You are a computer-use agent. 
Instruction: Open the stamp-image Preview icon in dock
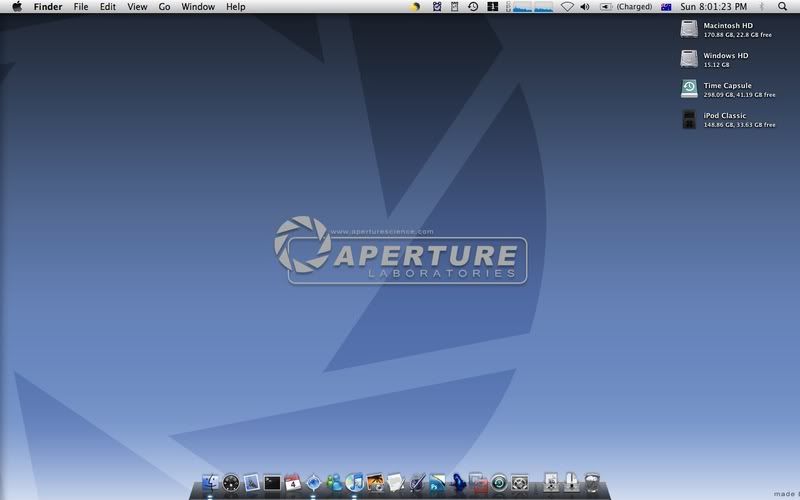point(252,482)
